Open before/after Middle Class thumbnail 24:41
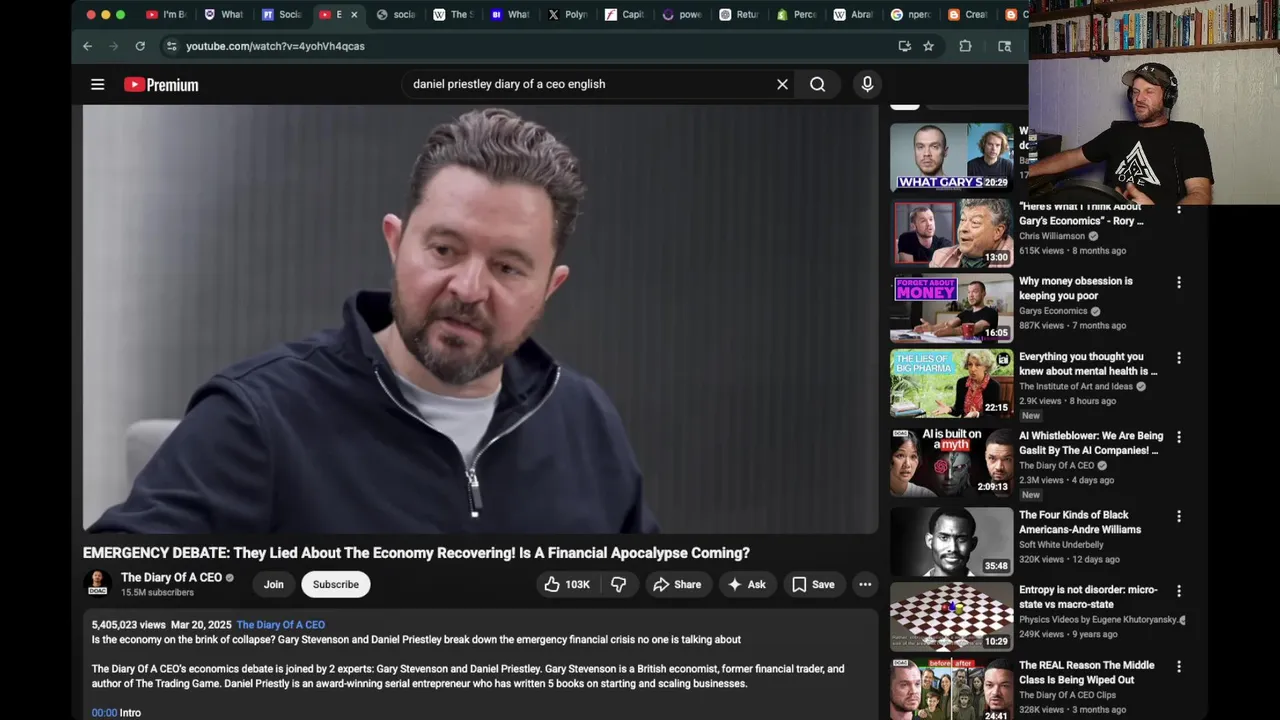The image size is (1280, 720). tap(951, 689)
